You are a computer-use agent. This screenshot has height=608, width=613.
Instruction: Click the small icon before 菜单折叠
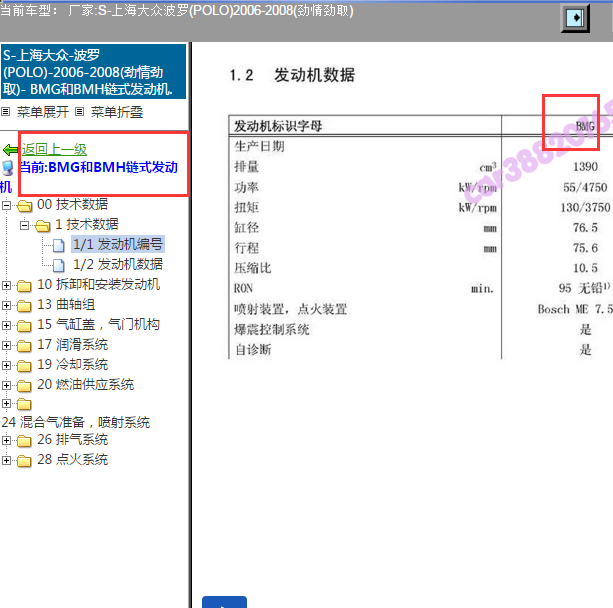pyautogui.click(x=79, y=112)
